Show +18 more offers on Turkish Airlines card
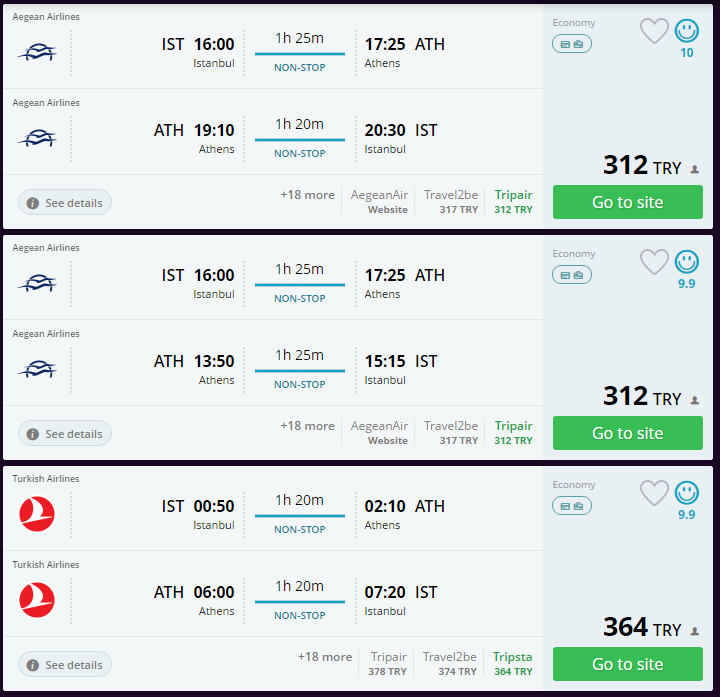The height and width of the screenshot is (697, 720). coord(324,657)
